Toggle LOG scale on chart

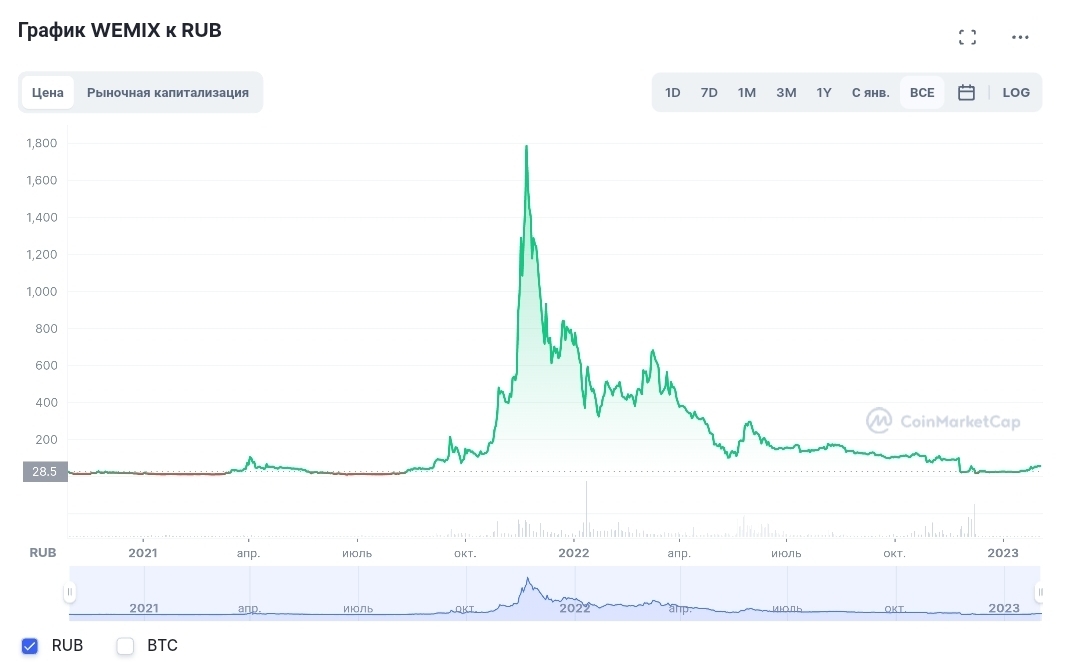[x=1016, y=92]
